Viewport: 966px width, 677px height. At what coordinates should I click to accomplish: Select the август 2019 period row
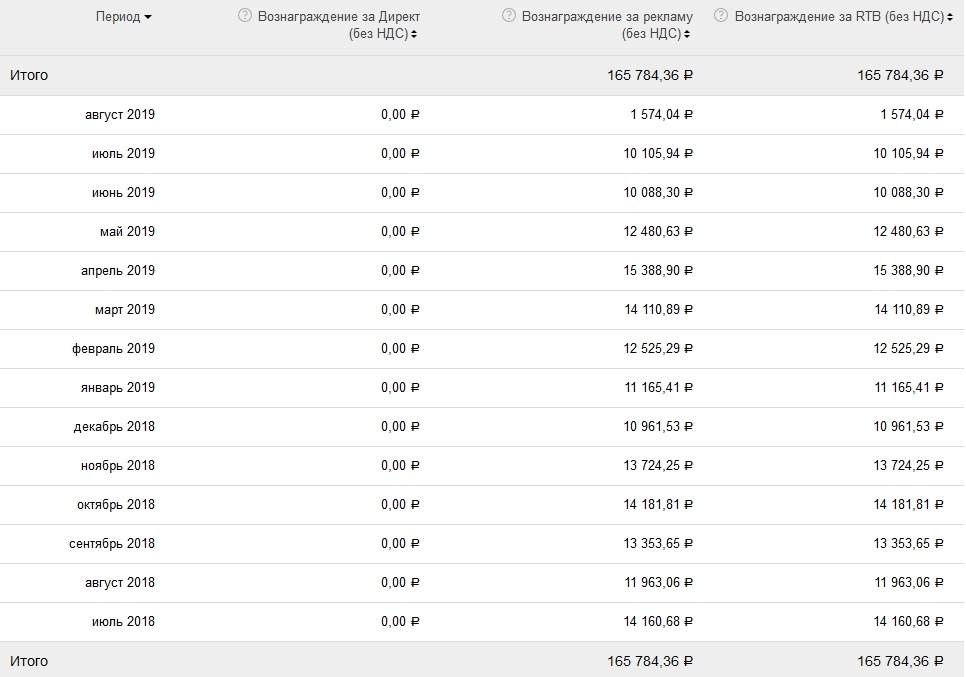click(x=120, y=115)
